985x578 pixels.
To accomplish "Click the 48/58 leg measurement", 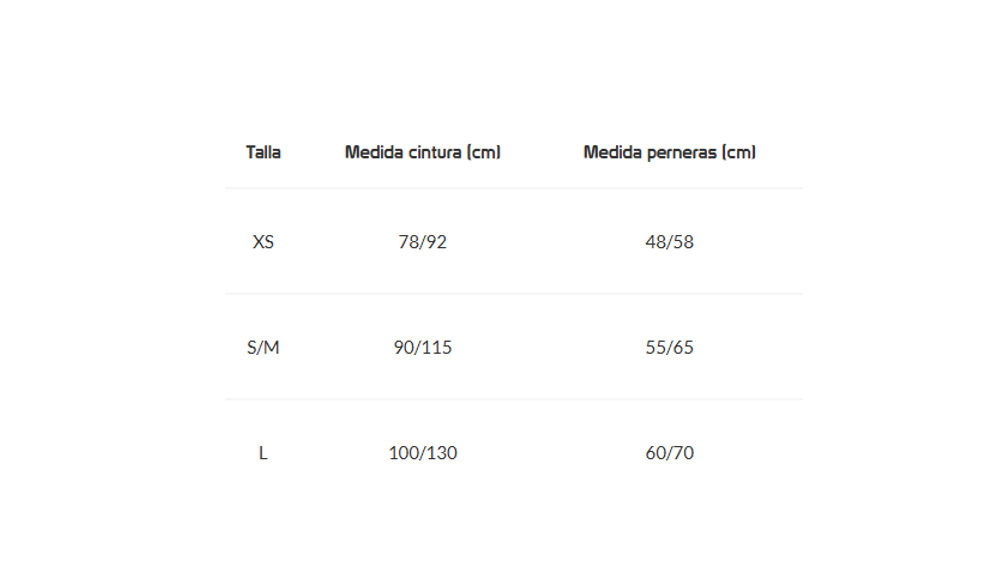I will tap(670, 242).
